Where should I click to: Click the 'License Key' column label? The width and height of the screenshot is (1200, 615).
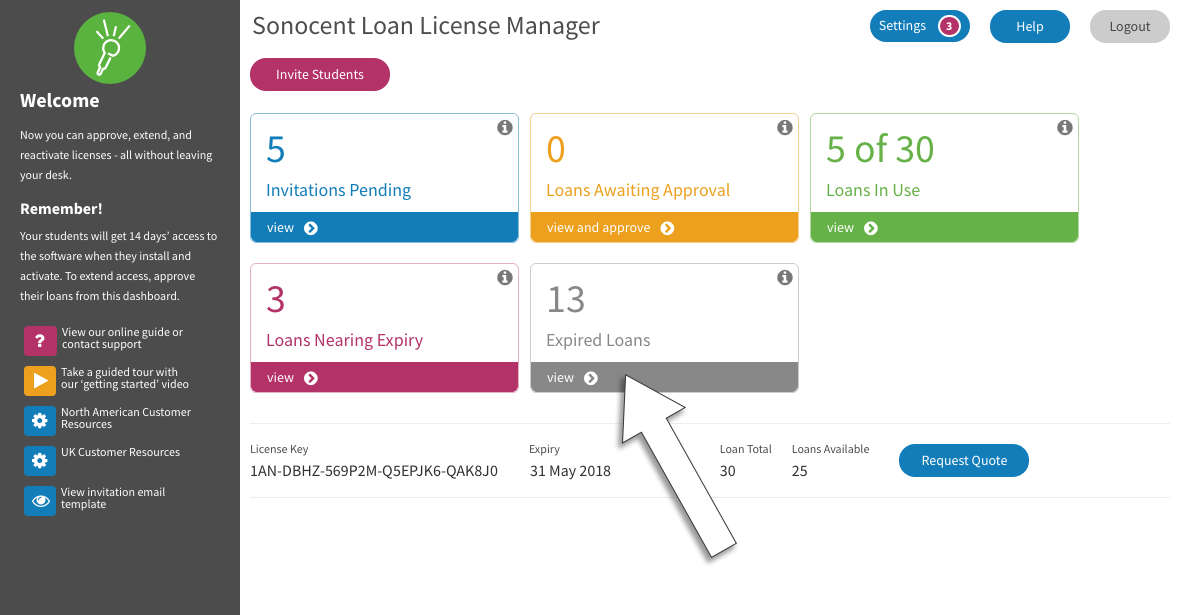279,450
